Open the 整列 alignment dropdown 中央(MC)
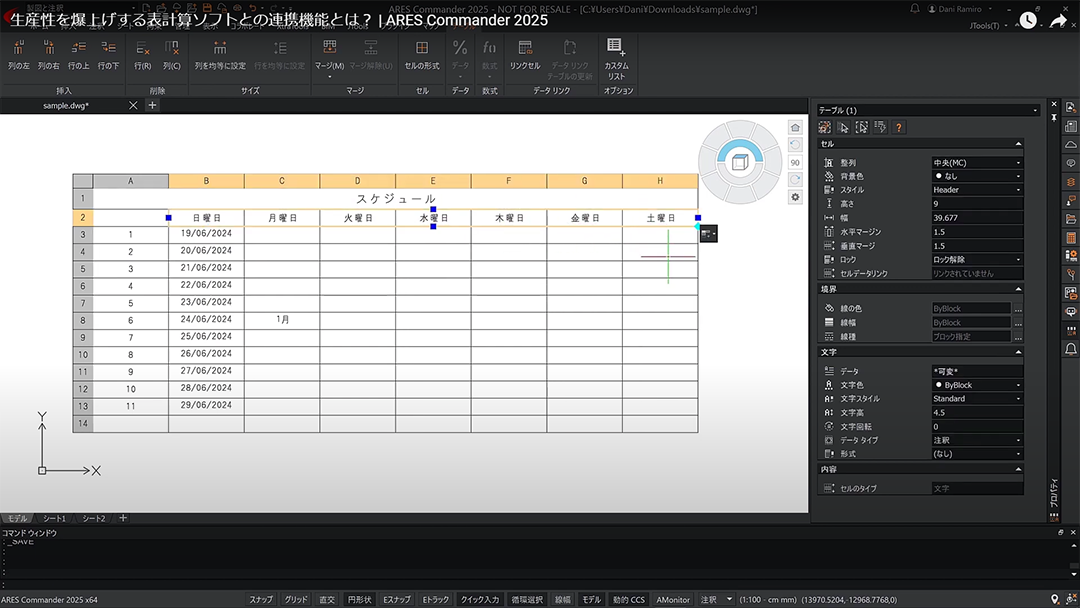Viewport: 1080px width, 608px height. [977, 163]
